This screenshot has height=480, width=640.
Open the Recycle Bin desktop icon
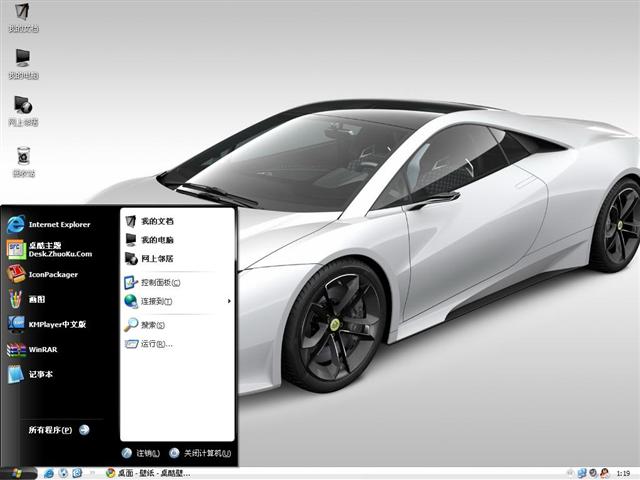coord(24,162)
